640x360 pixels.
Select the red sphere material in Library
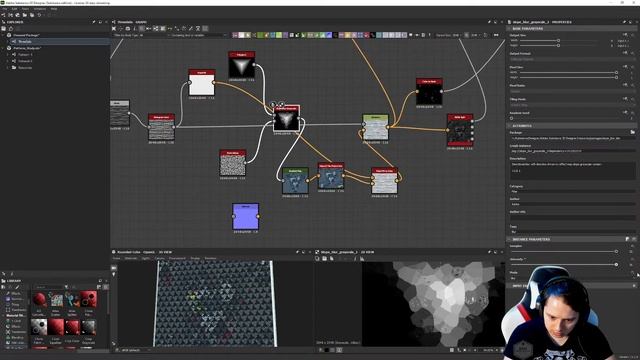40,300
